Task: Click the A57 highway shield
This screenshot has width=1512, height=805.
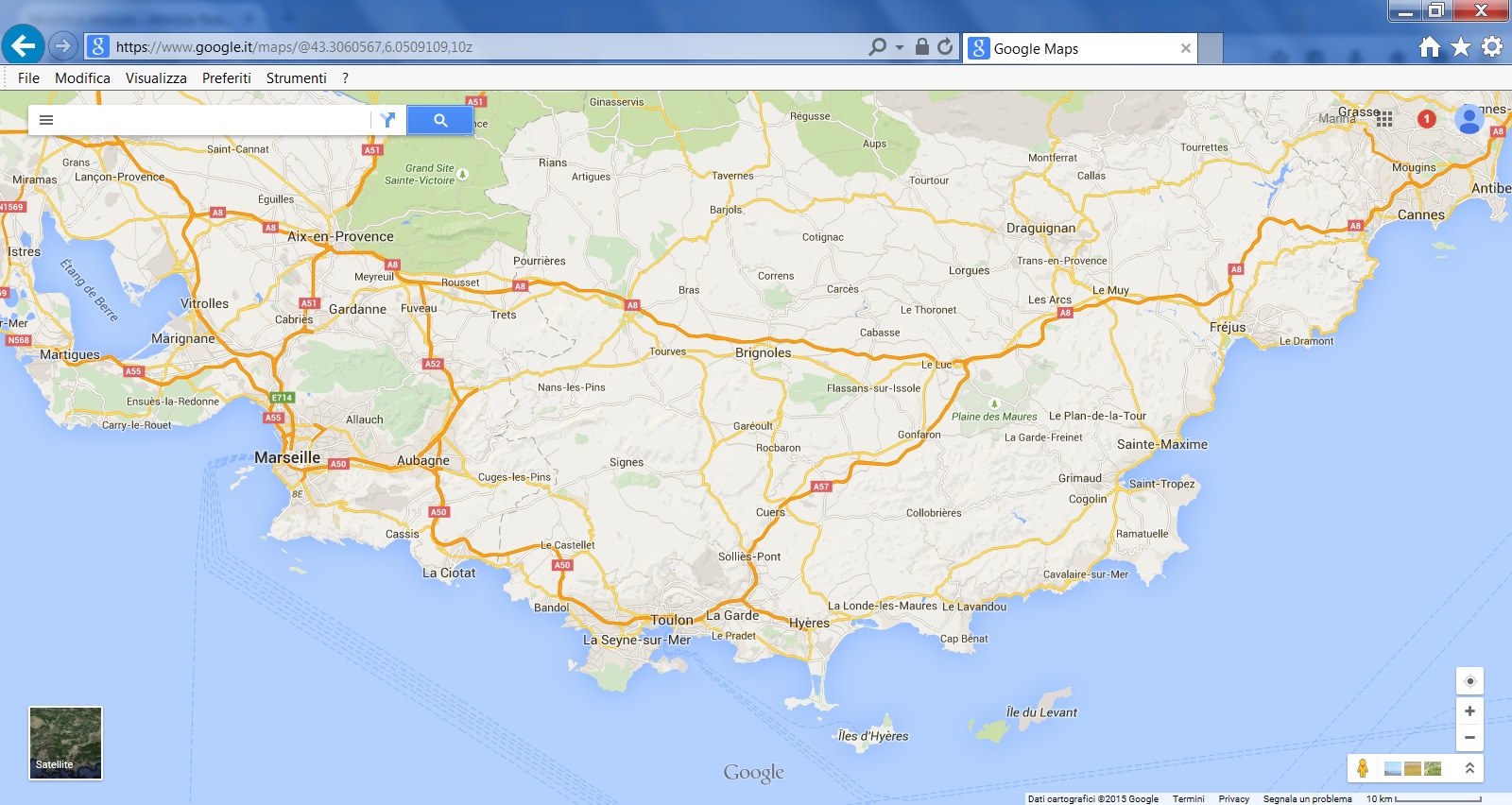Action: coord(821,487)
